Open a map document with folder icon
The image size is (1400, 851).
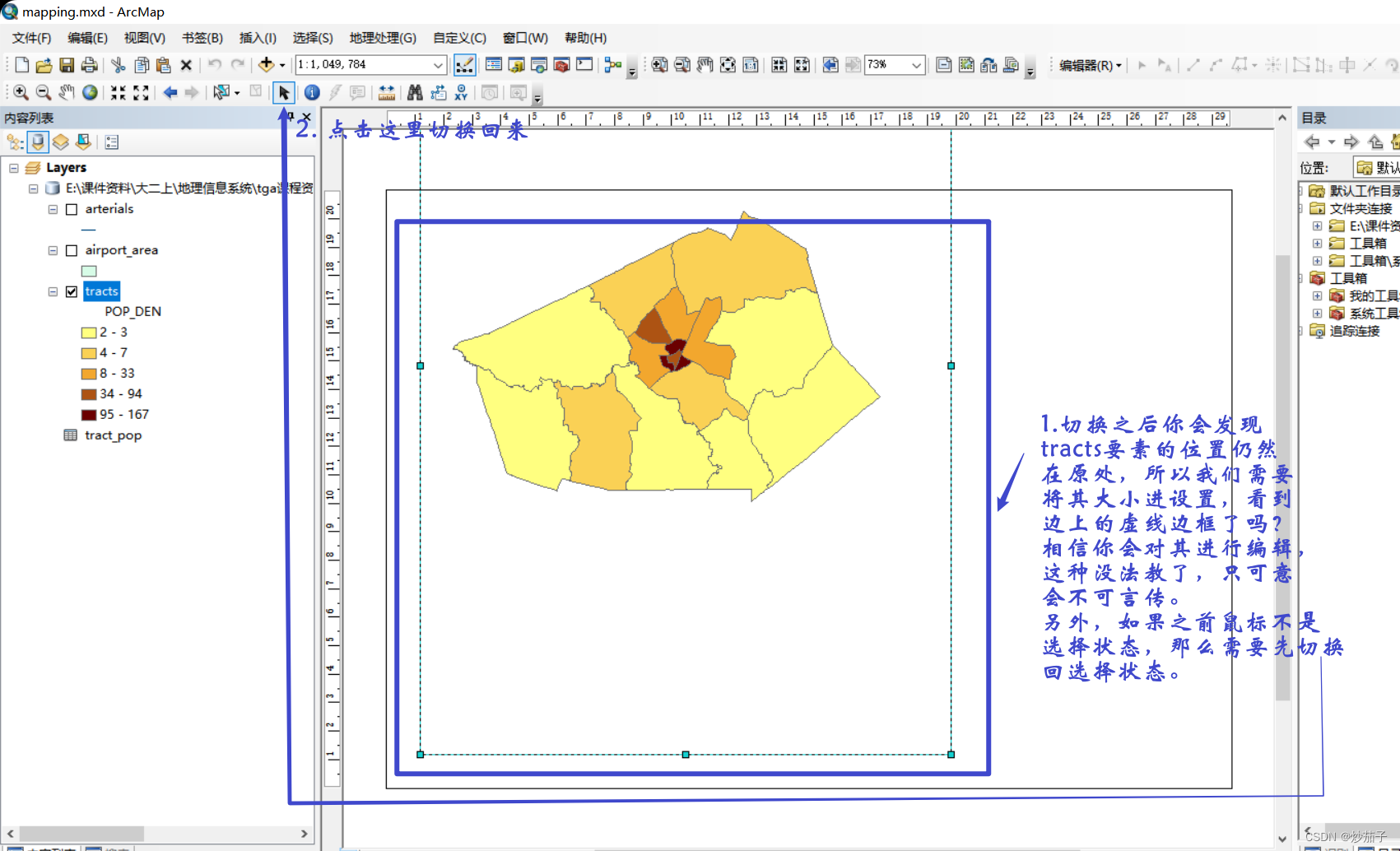(44, 65)
